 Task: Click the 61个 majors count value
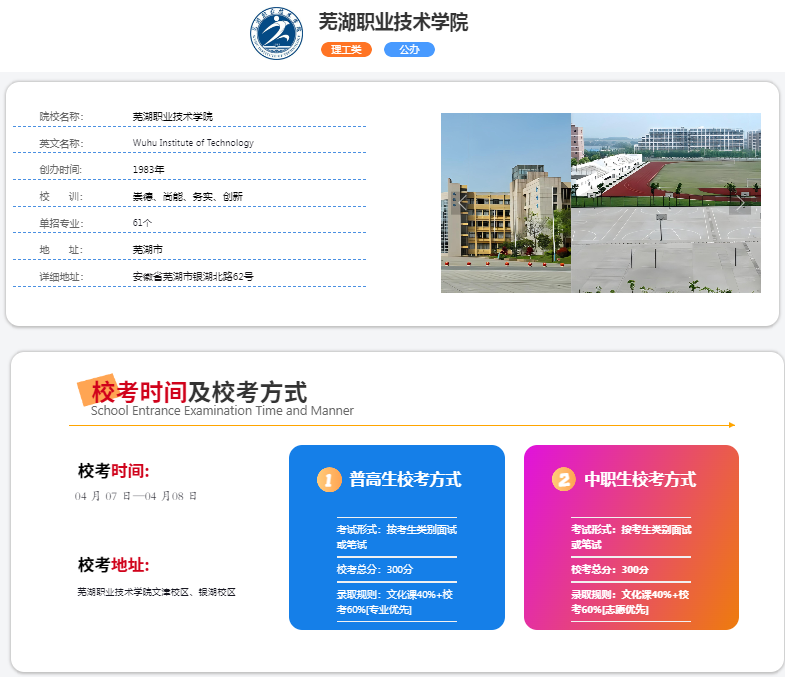click(142, 223)
